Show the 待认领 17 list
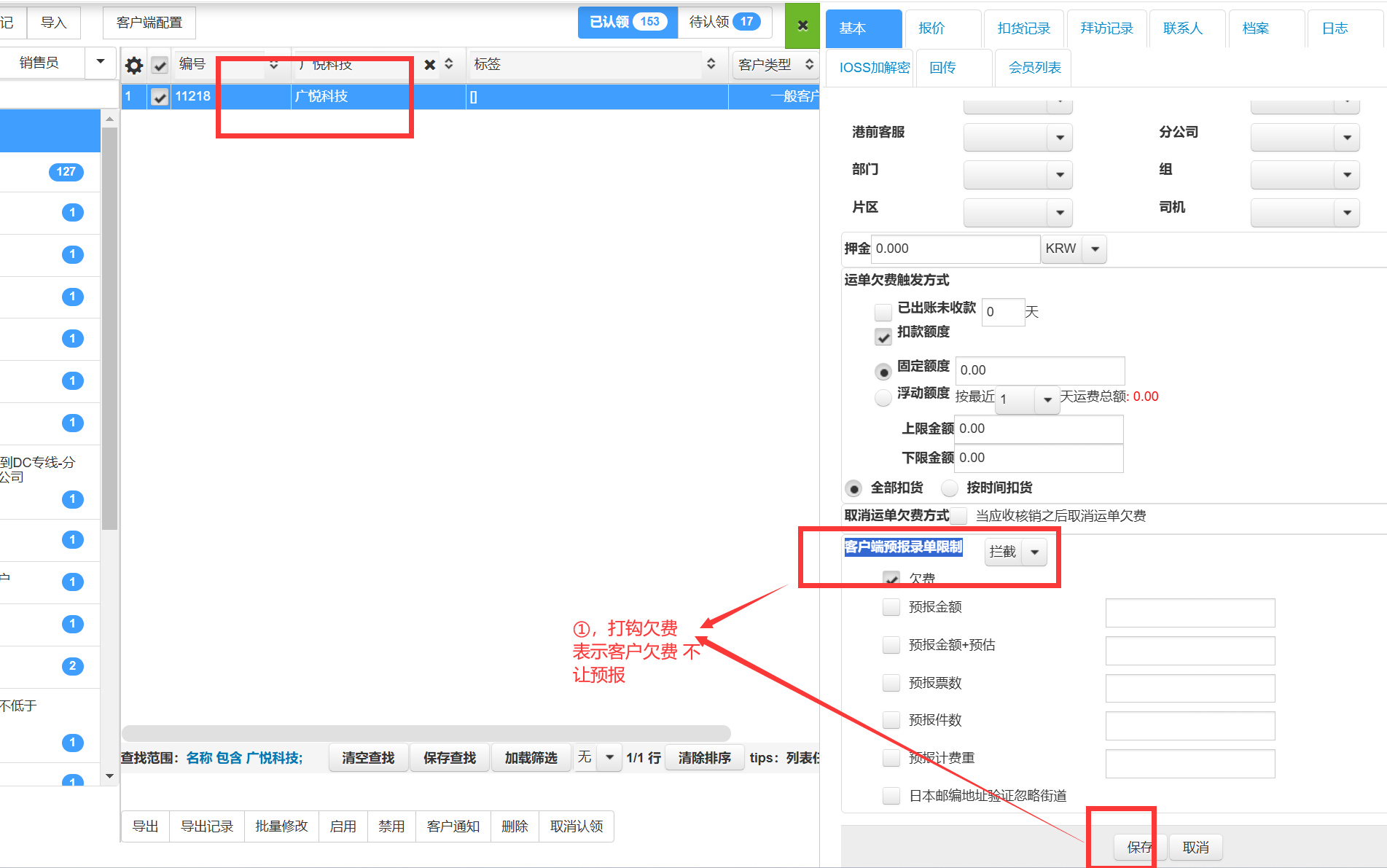Image resolution: width=1387 pixels, height=868 pixels. 724,23
